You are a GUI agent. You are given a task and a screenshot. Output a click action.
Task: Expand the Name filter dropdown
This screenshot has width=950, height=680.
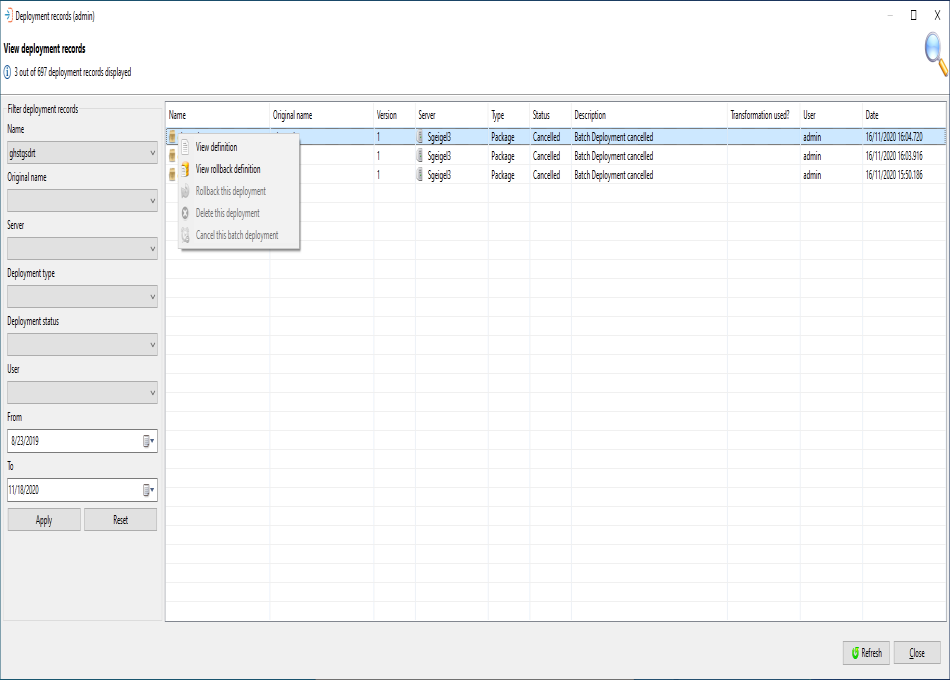click(152, 153)
